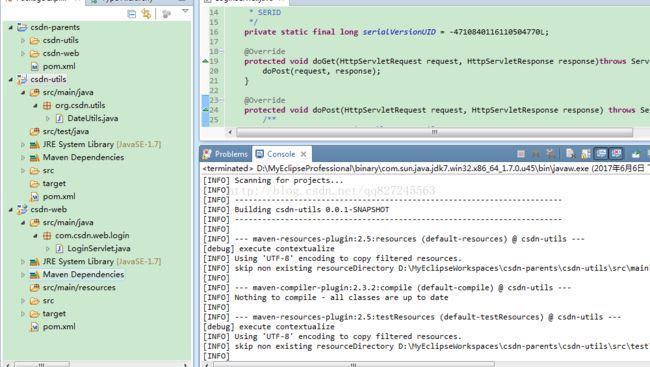Expand JRE System Library in csdn-utils
This screenshot has width=650, height=367.
23,144
